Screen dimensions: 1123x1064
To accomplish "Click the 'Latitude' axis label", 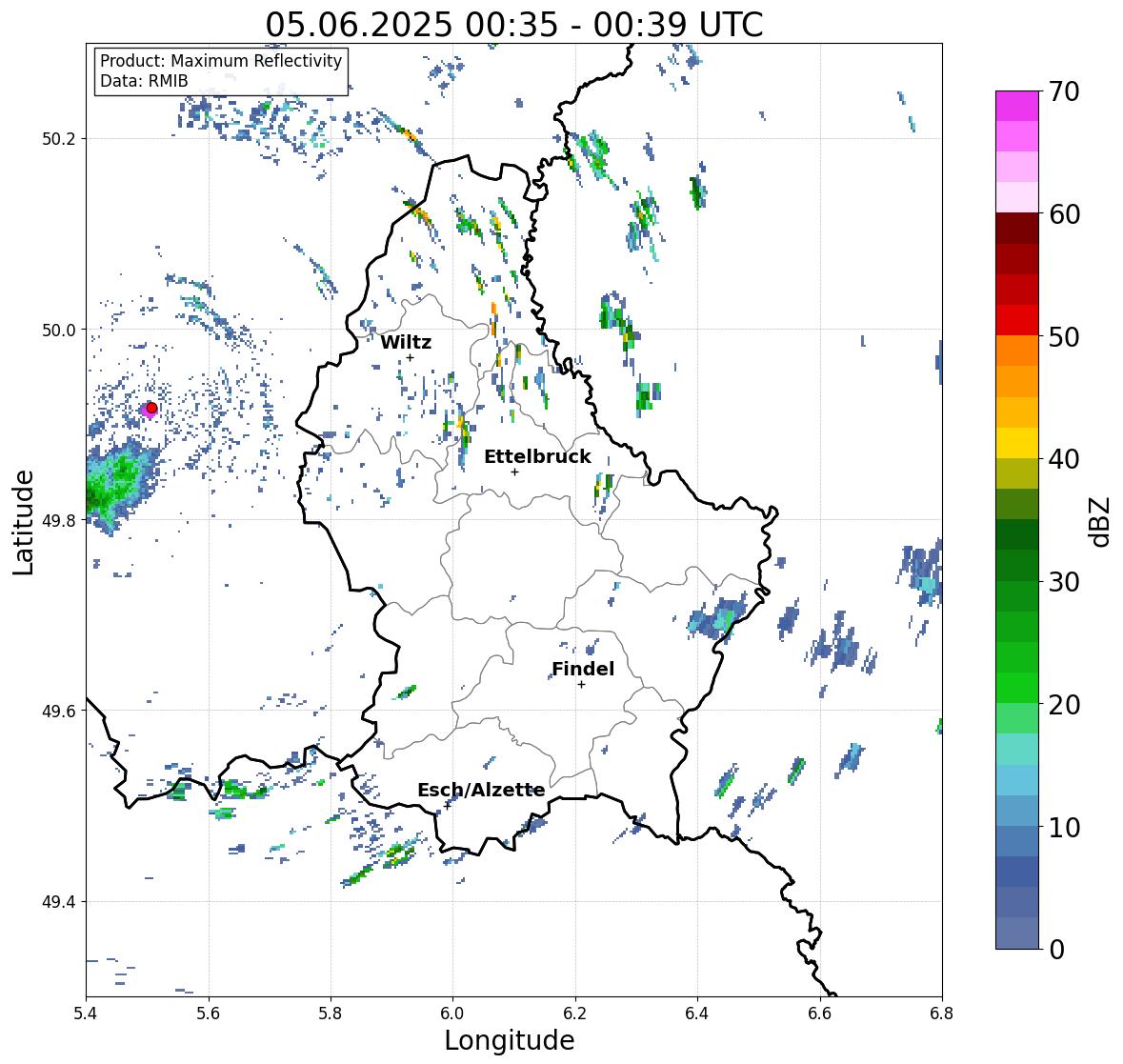I will (x=24, y=522).
